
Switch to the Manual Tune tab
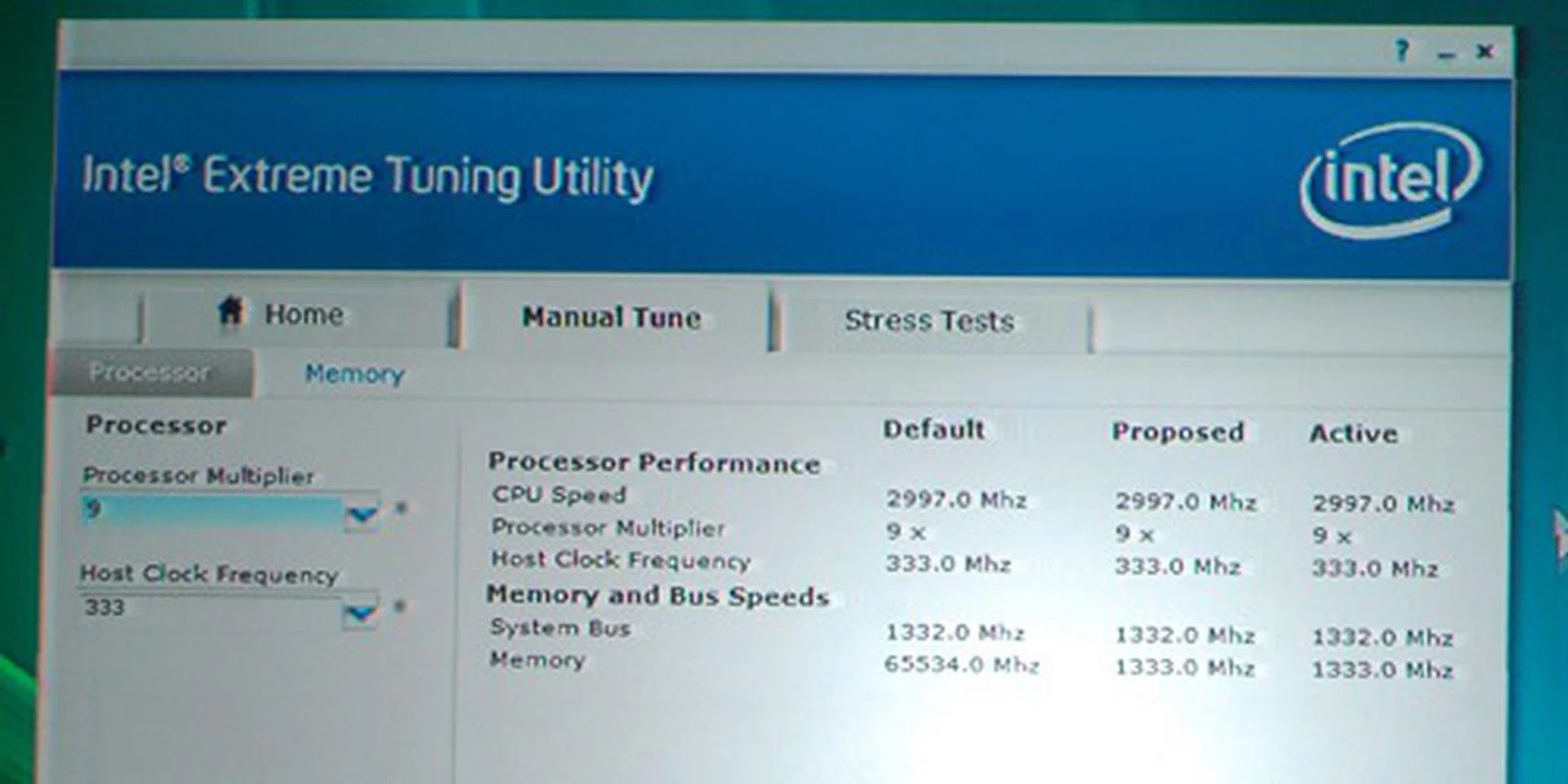click(x=611, y=318)
